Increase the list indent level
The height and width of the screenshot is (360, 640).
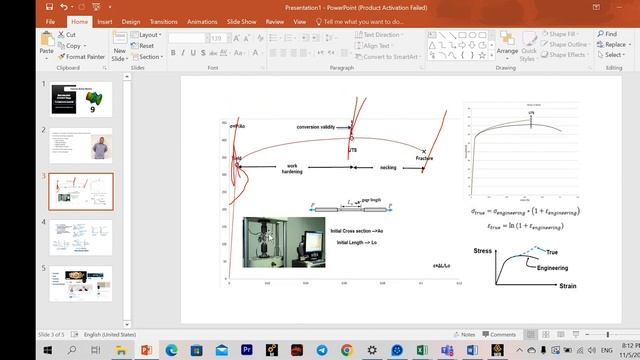[x=316, y=38]
